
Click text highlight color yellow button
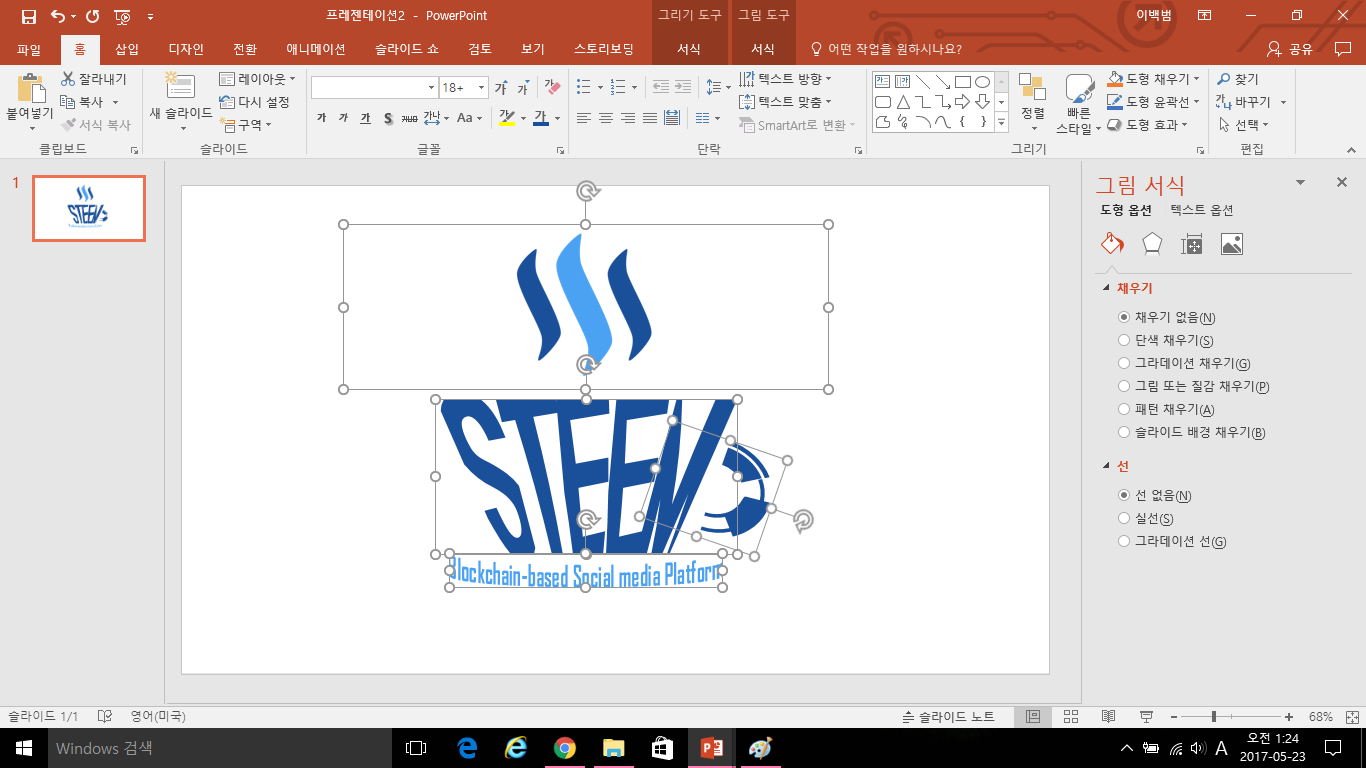click(x=507, y=118)
